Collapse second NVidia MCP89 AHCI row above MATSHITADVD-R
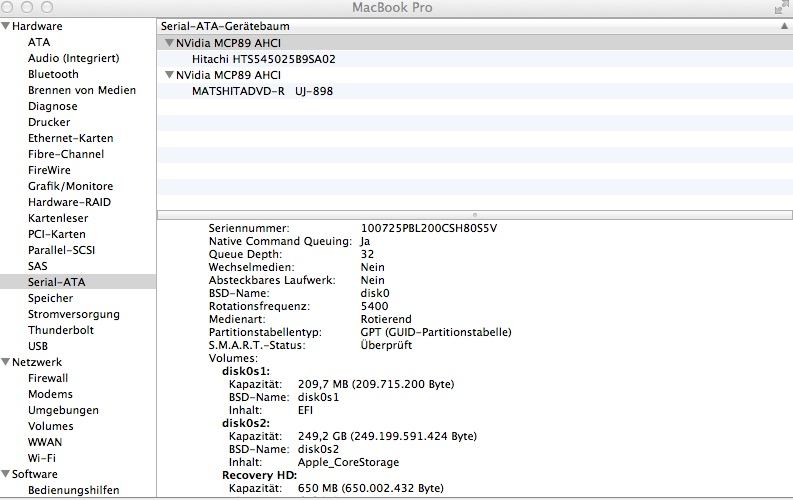The width and height of the screenshot is (793, 500). (x=169, y=75)
